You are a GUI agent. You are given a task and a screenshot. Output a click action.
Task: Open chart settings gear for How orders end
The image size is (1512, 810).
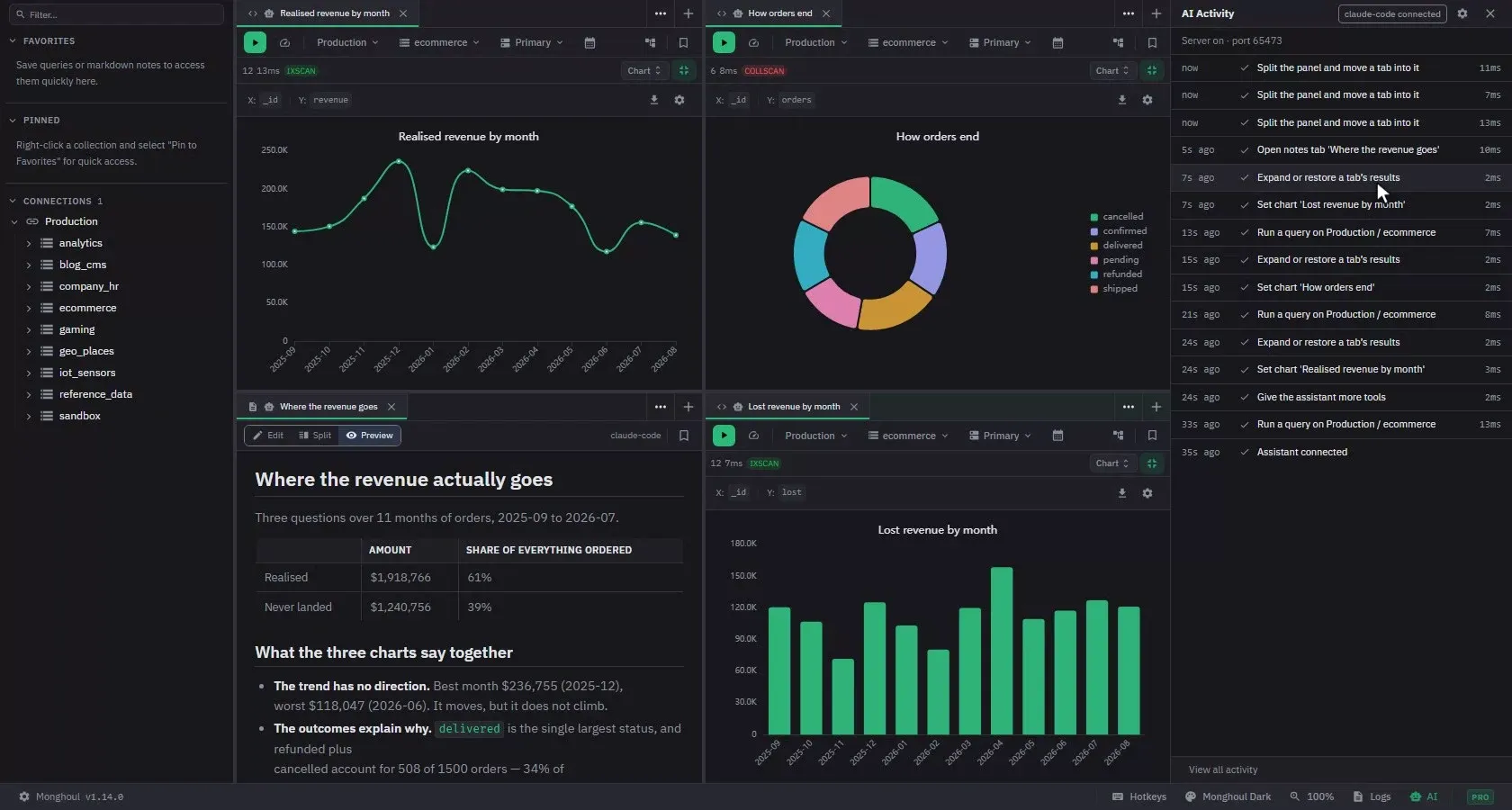(1147, 100)
